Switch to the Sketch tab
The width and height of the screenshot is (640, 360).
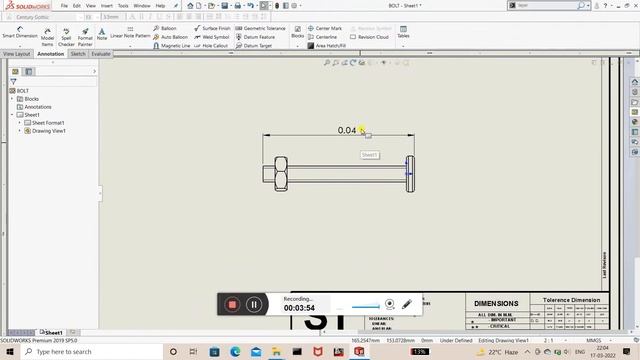point(78,54)
